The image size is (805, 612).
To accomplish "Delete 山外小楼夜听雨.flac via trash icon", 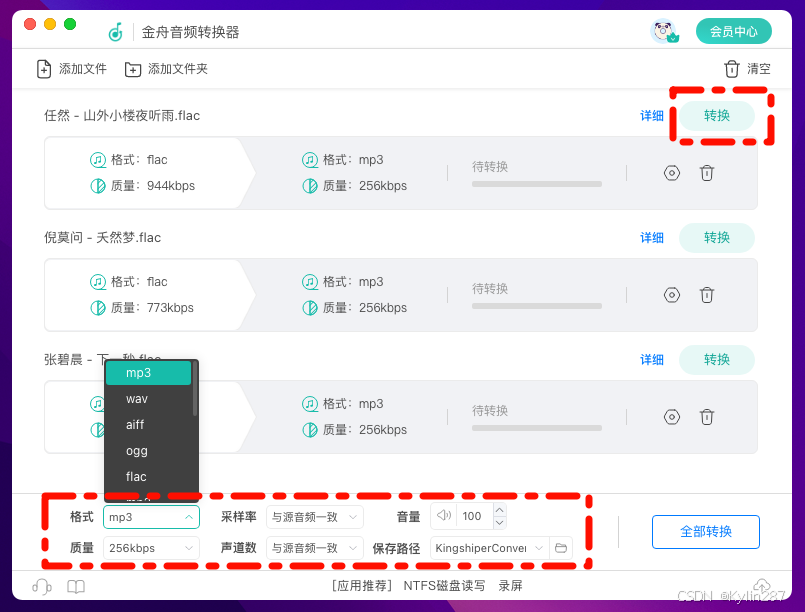I will click(x=707, y=173).
